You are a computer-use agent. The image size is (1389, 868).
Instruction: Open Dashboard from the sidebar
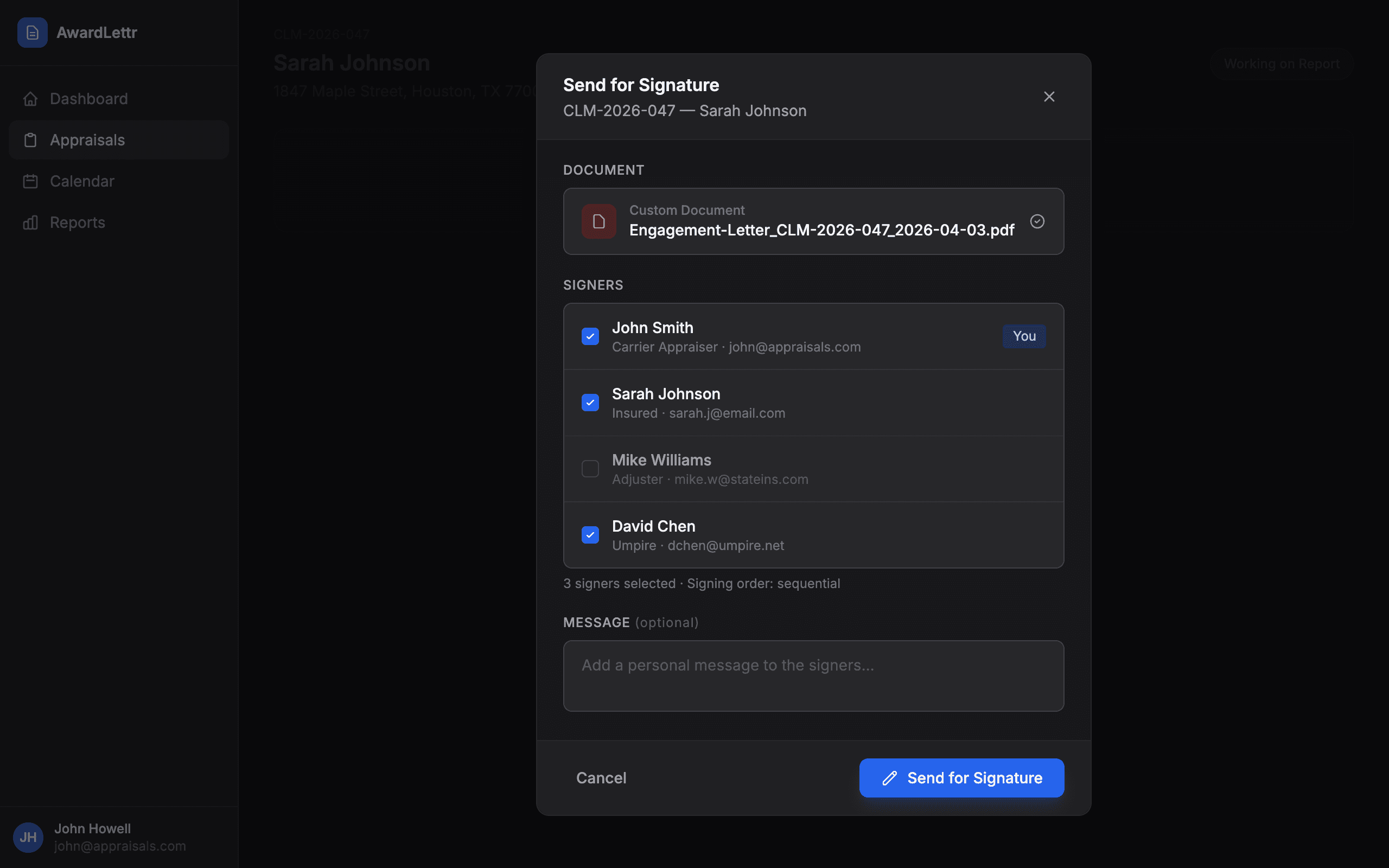[x=119, y=99]
